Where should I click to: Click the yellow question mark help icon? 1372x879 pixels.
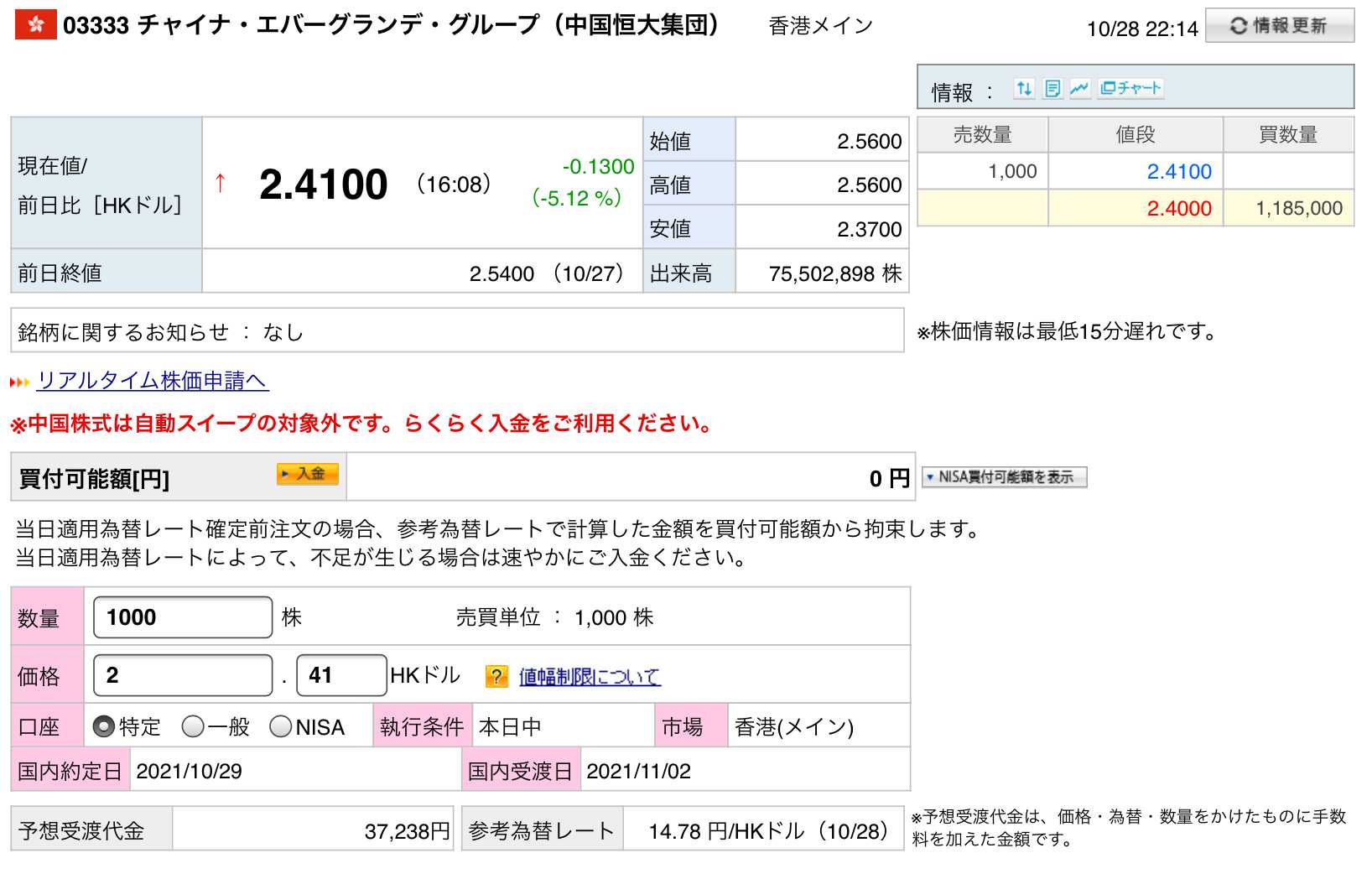(x=496, y=676)
